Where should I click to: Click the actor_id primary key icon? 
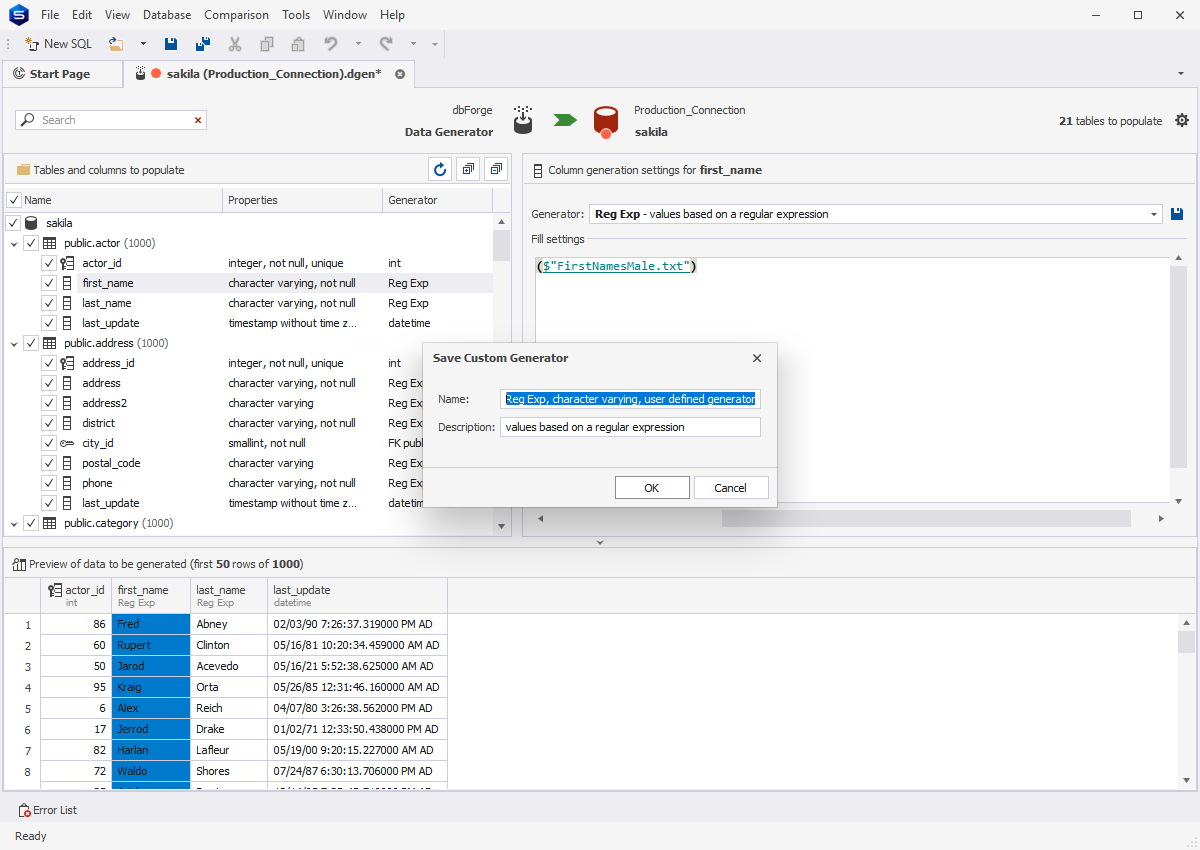click(x=67, y=263)
